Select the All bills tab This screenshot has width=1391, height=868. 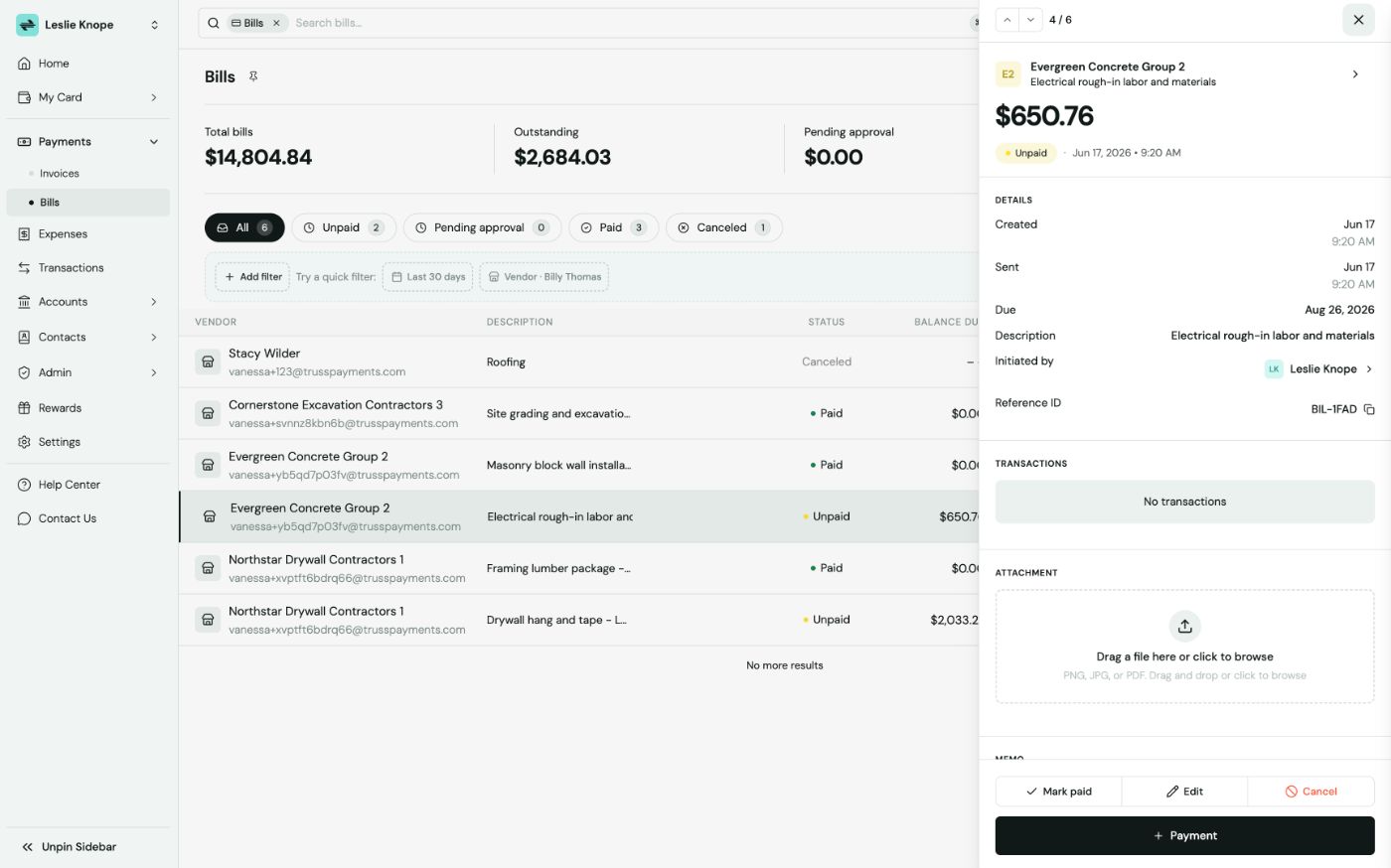tap(244, 227)
